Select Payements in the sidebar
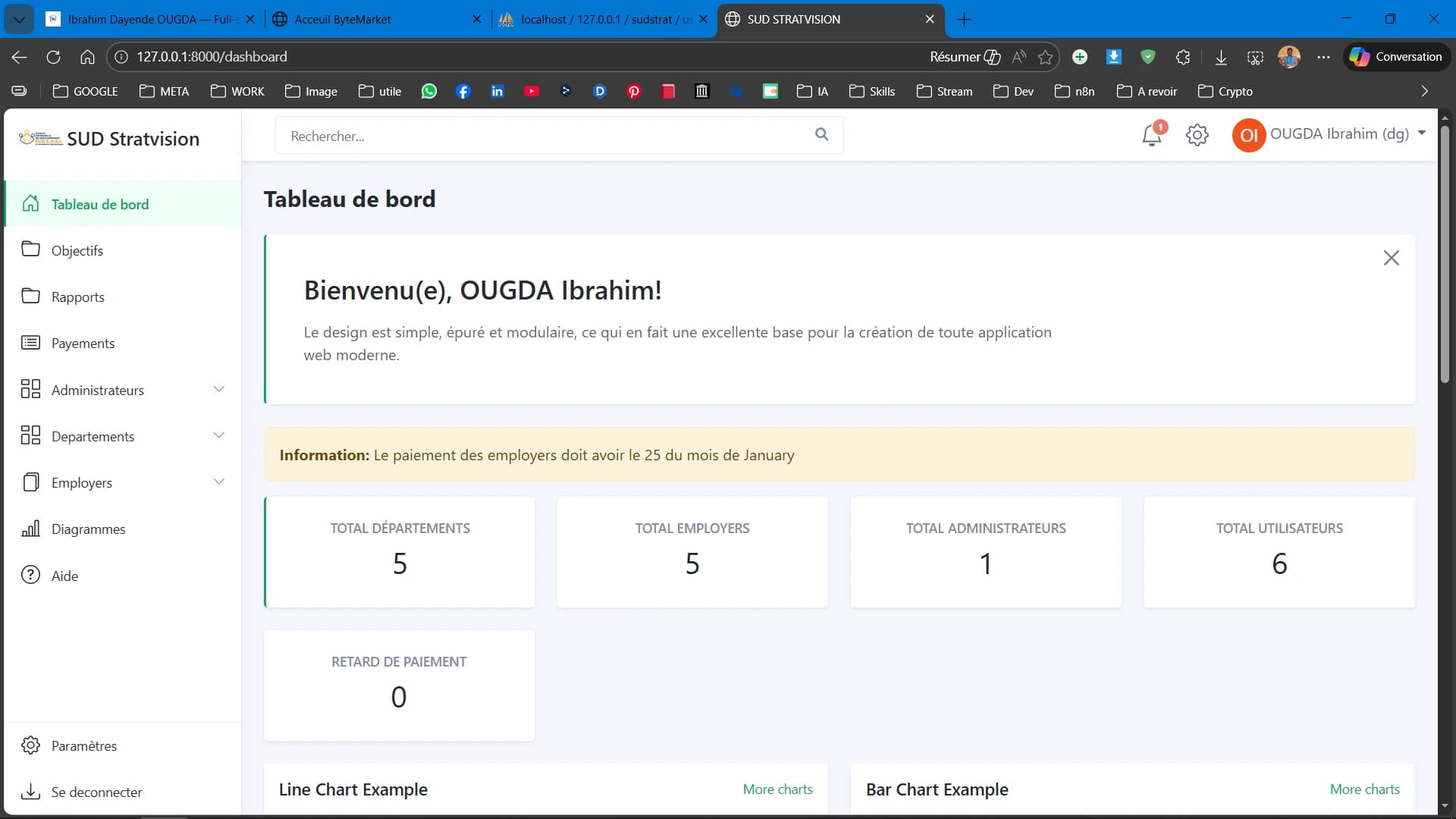1456x819 pixels. pyautogui.click(x=84, y=343)
